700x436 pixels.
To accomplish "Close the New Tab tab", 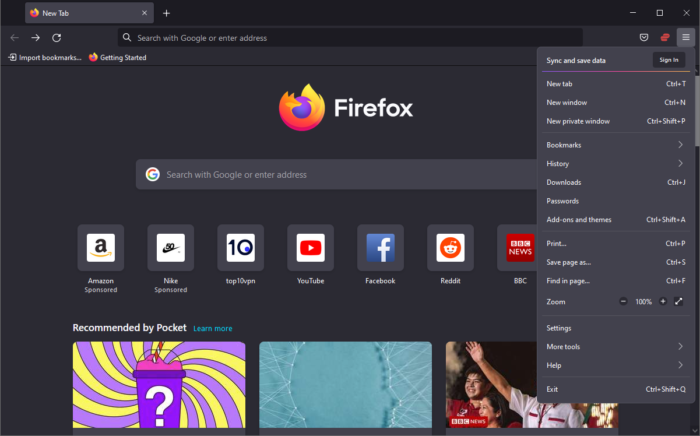I will tap(144, 13).
